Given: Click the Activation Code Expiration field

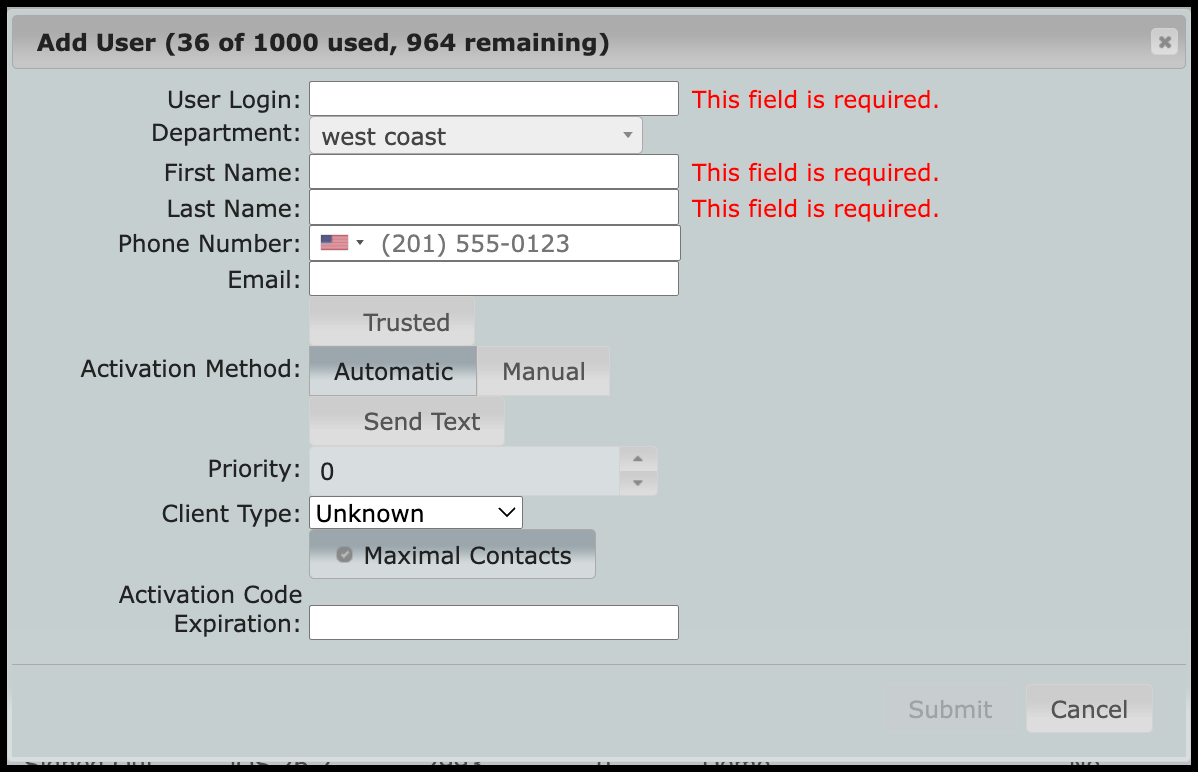Looking at the screenshot, I should click(x=494, y=623).
